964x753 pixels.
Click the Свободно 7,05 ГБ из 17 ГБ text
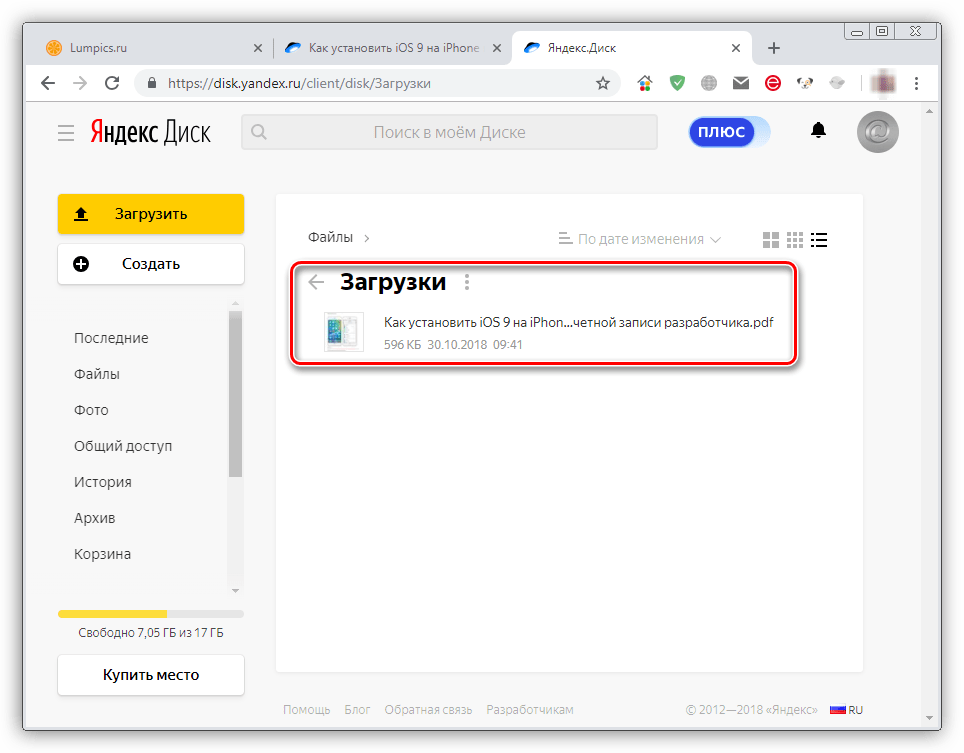tap(151, 633)
